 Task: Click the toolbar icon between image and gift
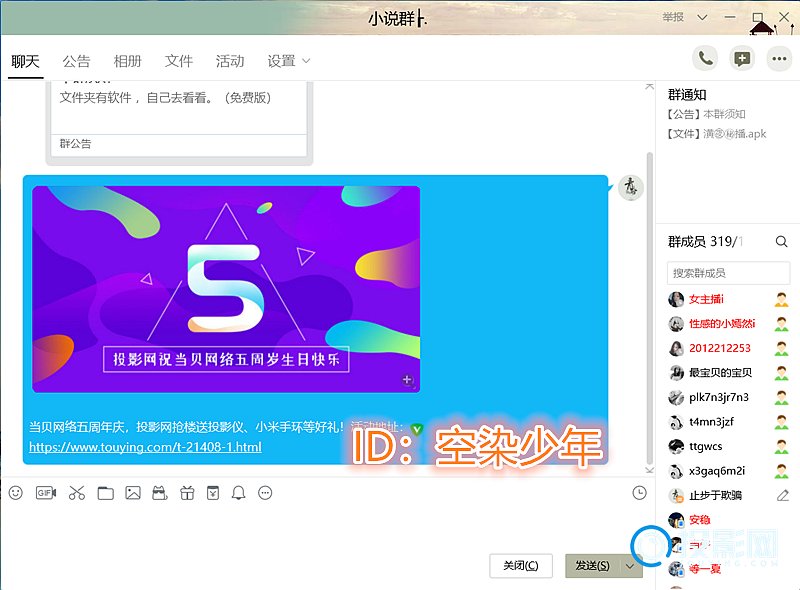(160, 493)
